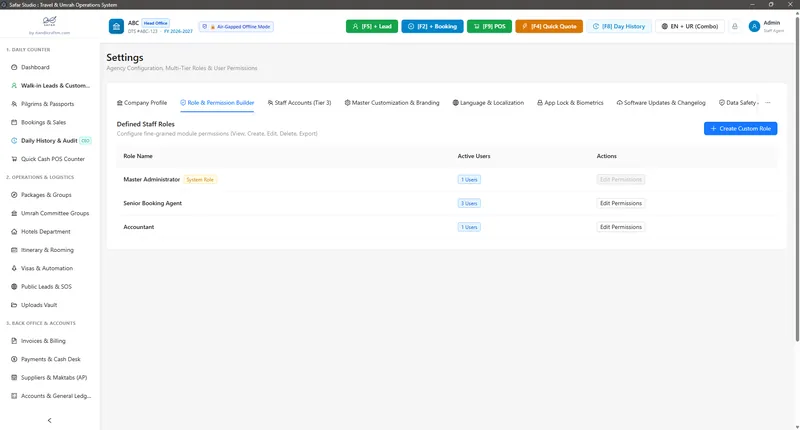Collapse the sidebar with the chevron
This screenshot has width=800, height=430.
(49, 421)
